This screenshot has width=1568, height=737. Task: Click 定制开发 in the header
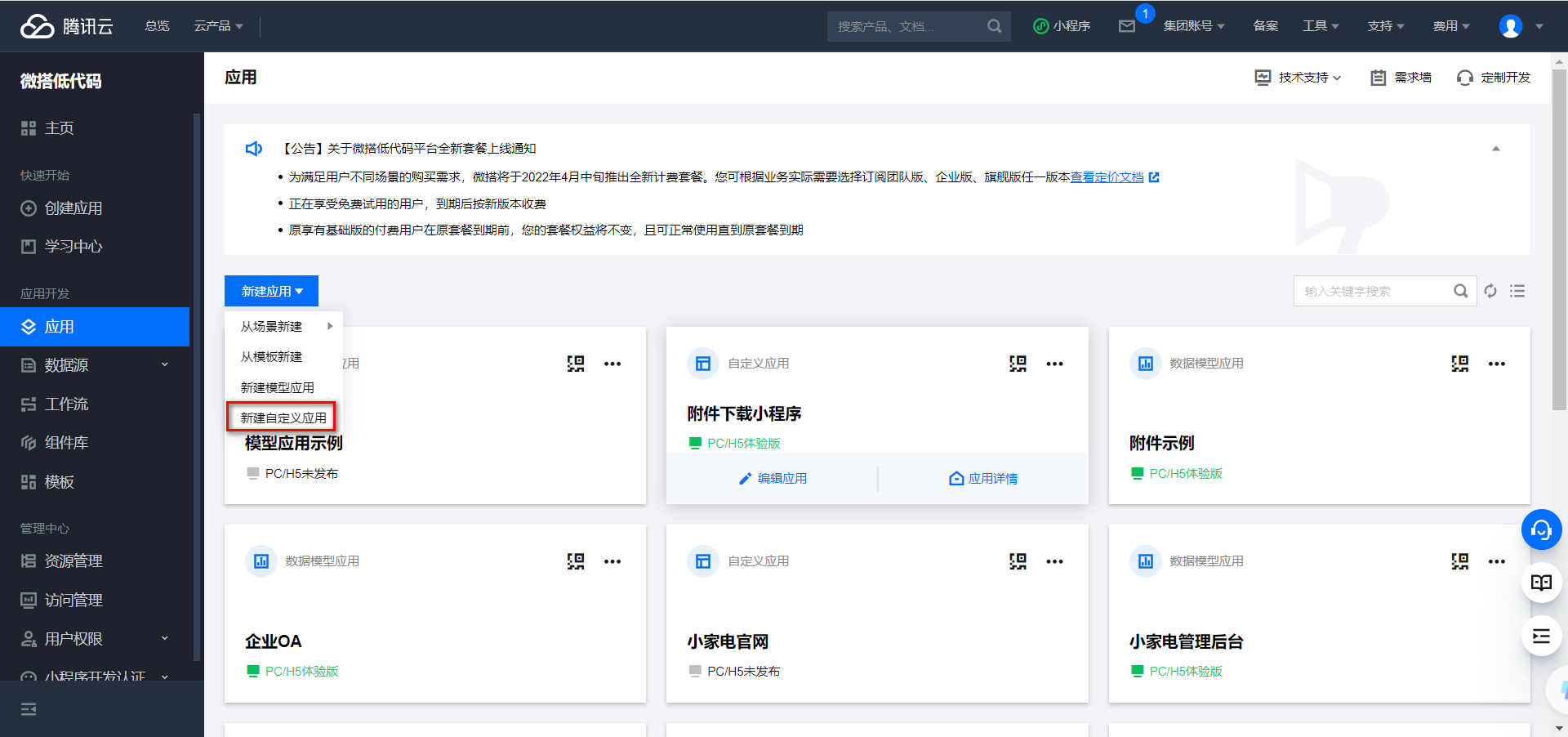click(1494, 78)
